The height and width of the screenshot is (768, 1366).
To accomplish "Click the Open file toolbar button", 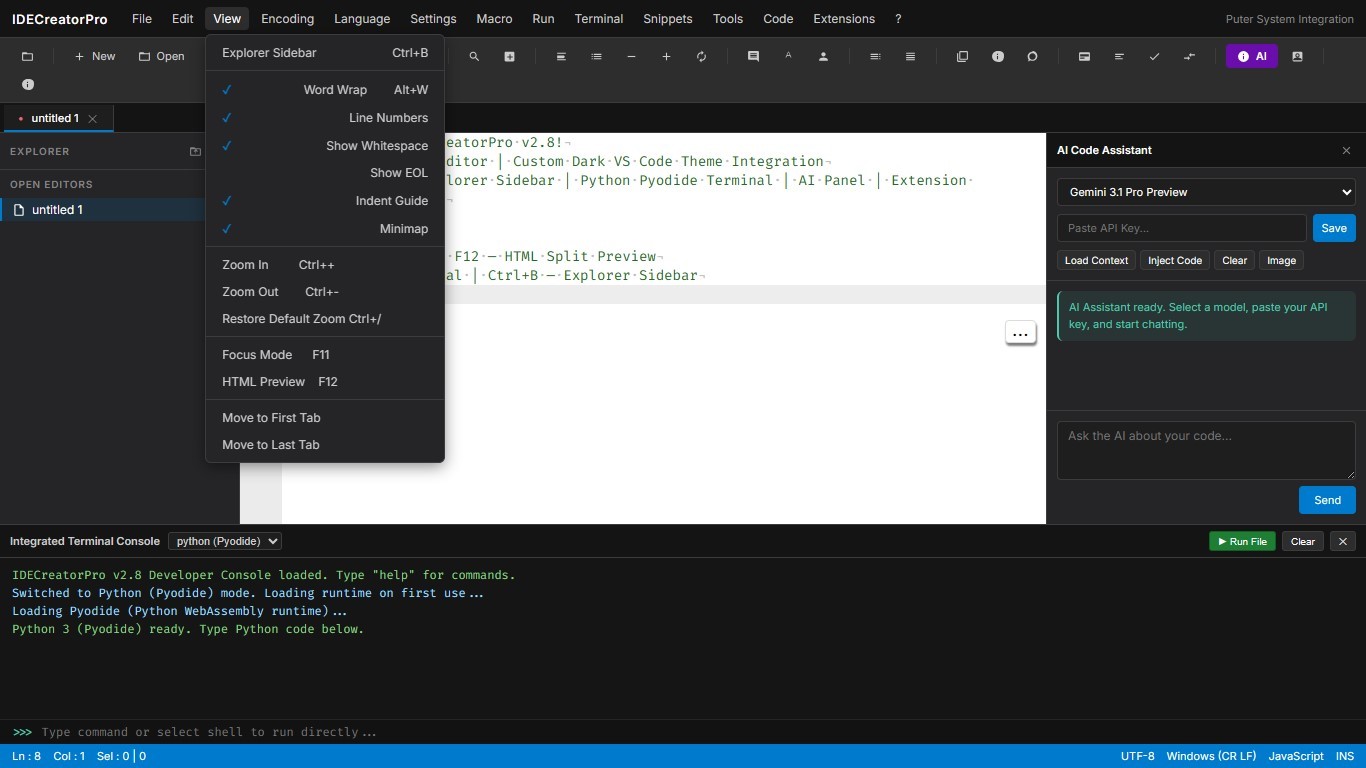I will pos(161,56).
